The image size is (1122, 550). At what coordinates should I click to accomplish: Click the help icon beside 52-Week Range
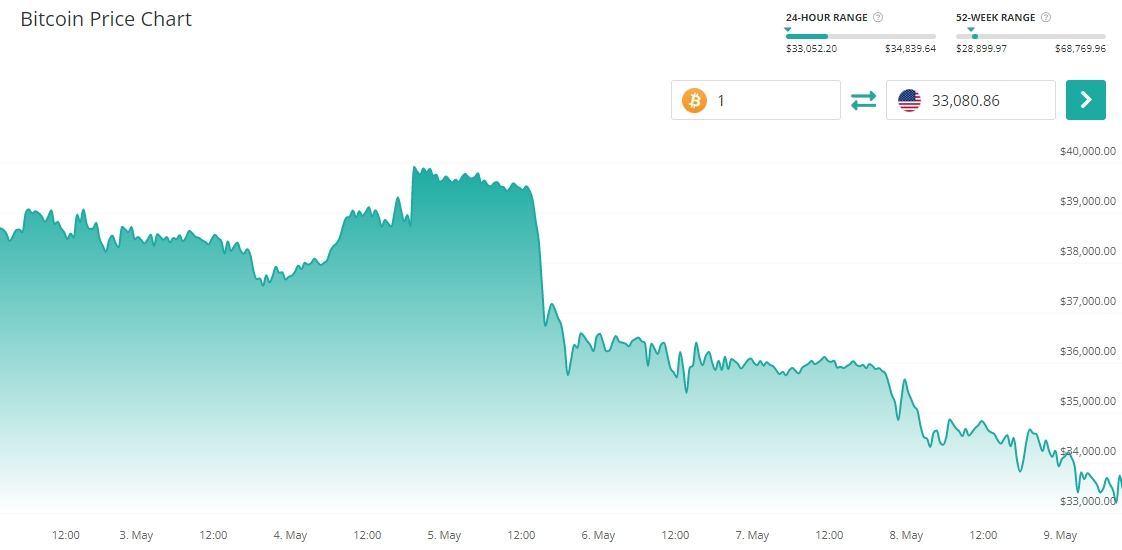pyautogui.click(x=1045, y=18)
